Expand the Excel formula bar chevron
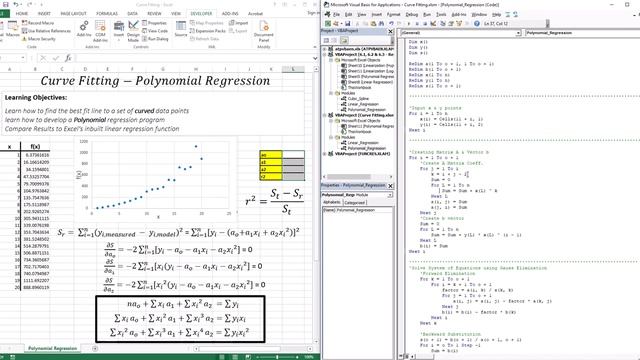 315,58
